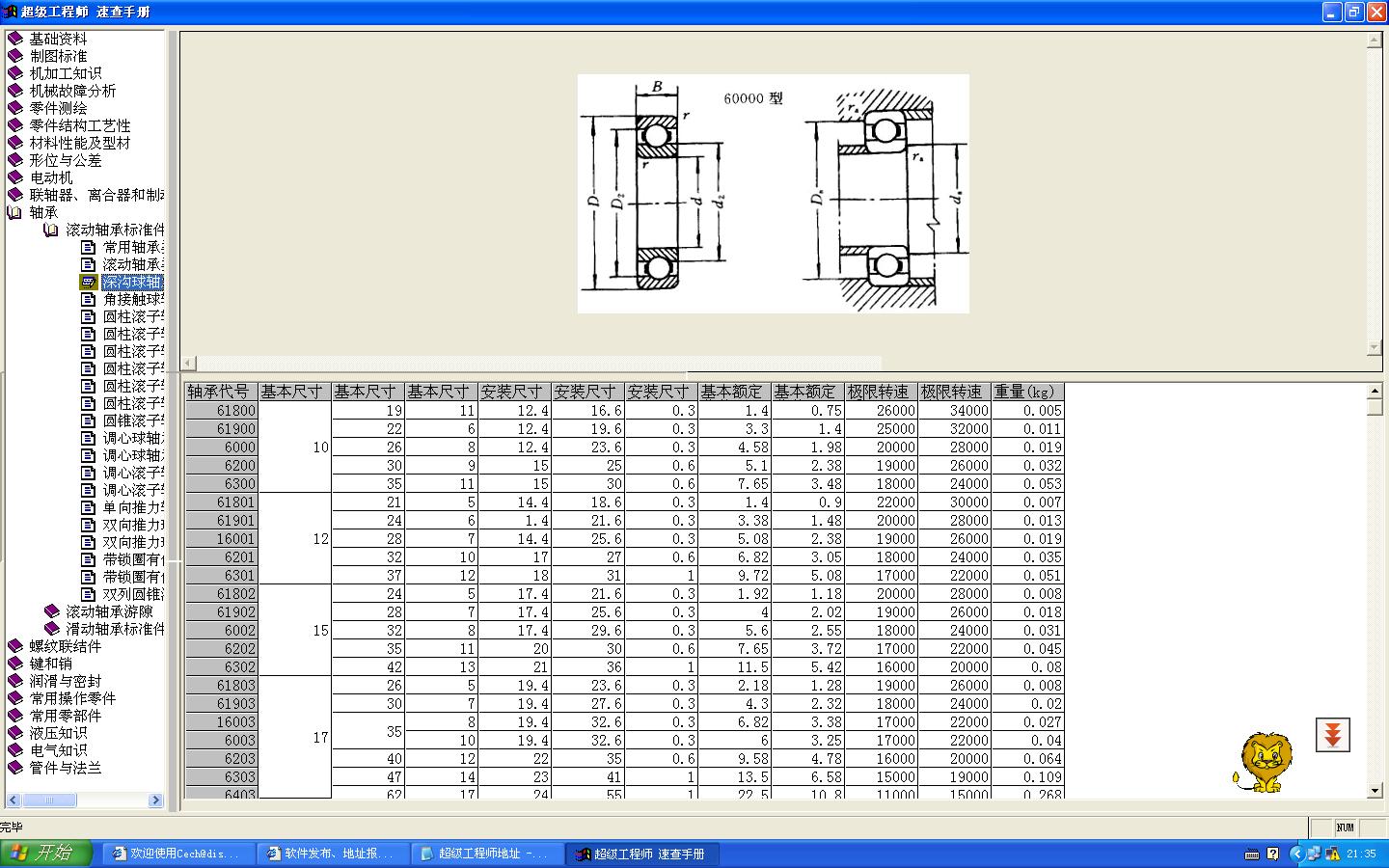Click the tree panel's horizontal scroll right arrow
Screen dimensions: 1389x868
tap(155, 800)
